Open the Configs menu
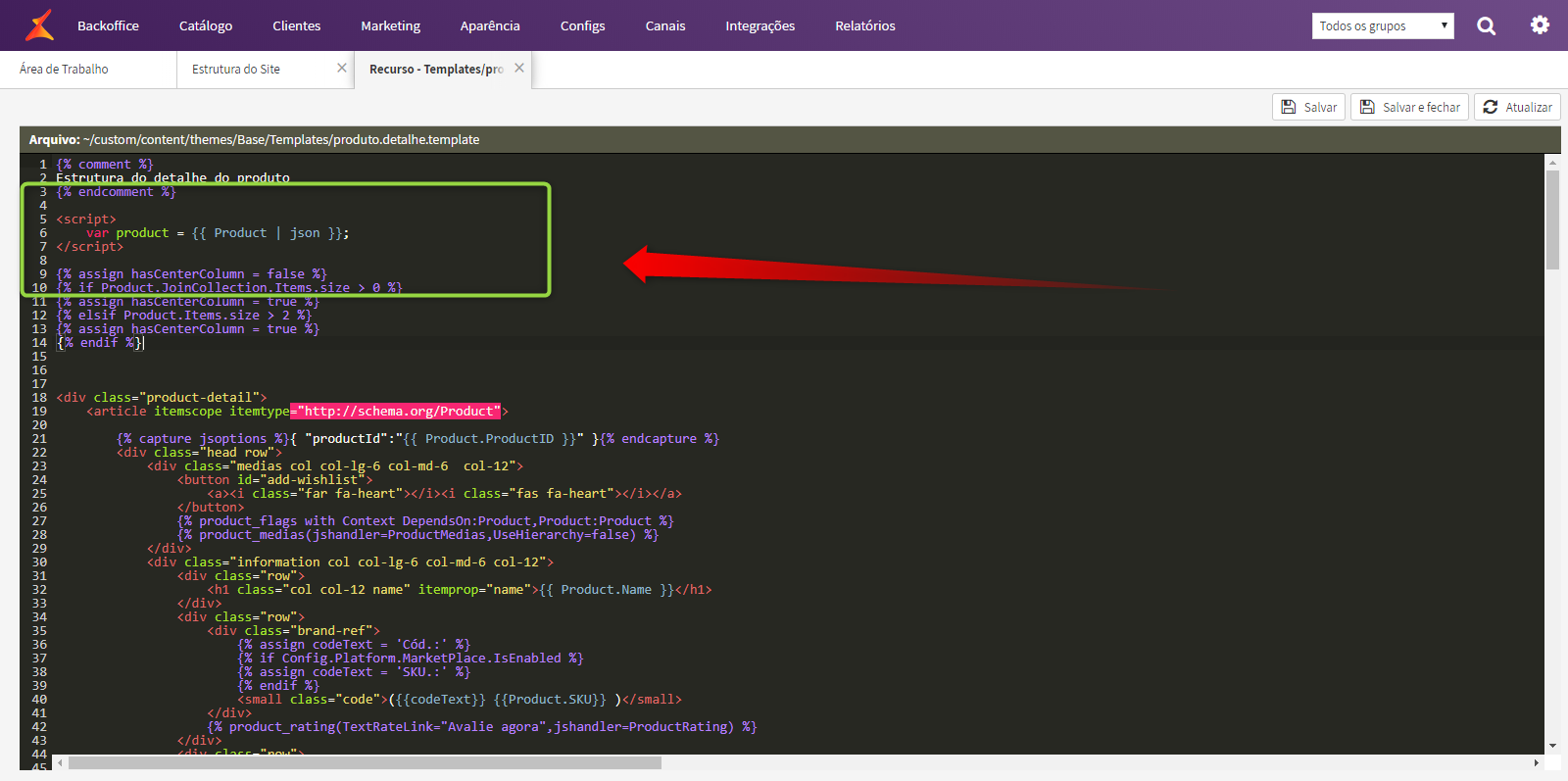 point(583,25)
